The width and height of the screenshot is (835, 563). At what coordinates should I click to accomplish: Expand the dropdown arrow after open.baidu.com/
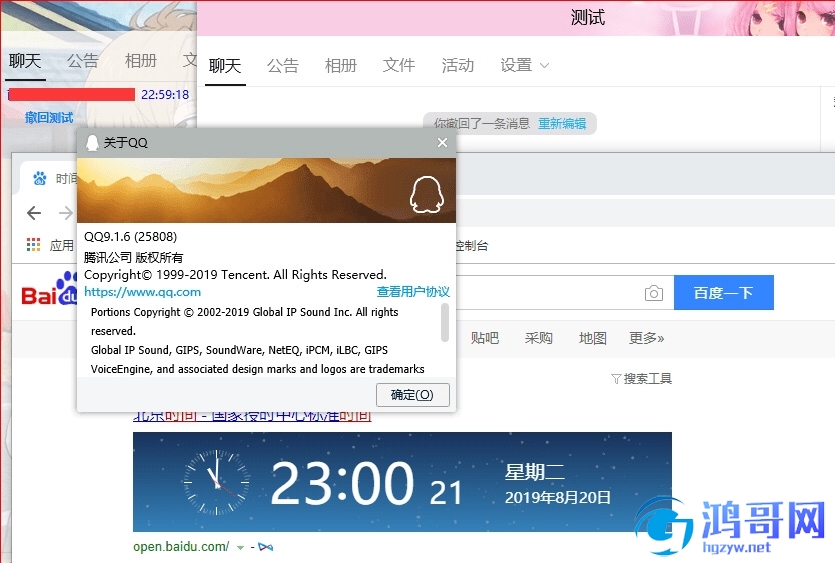(240, 548)
